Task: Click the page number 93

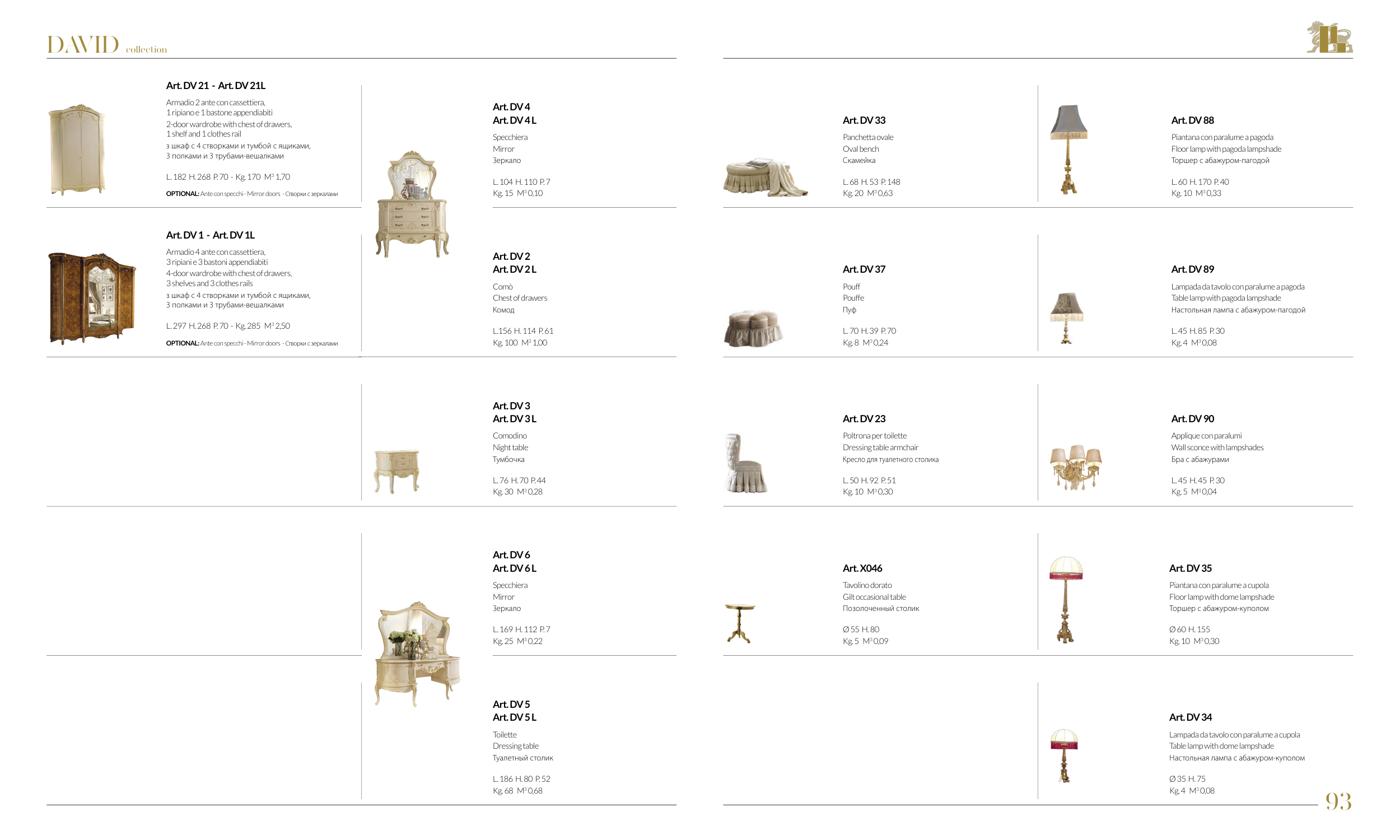Action: (x=1338, y=801)
